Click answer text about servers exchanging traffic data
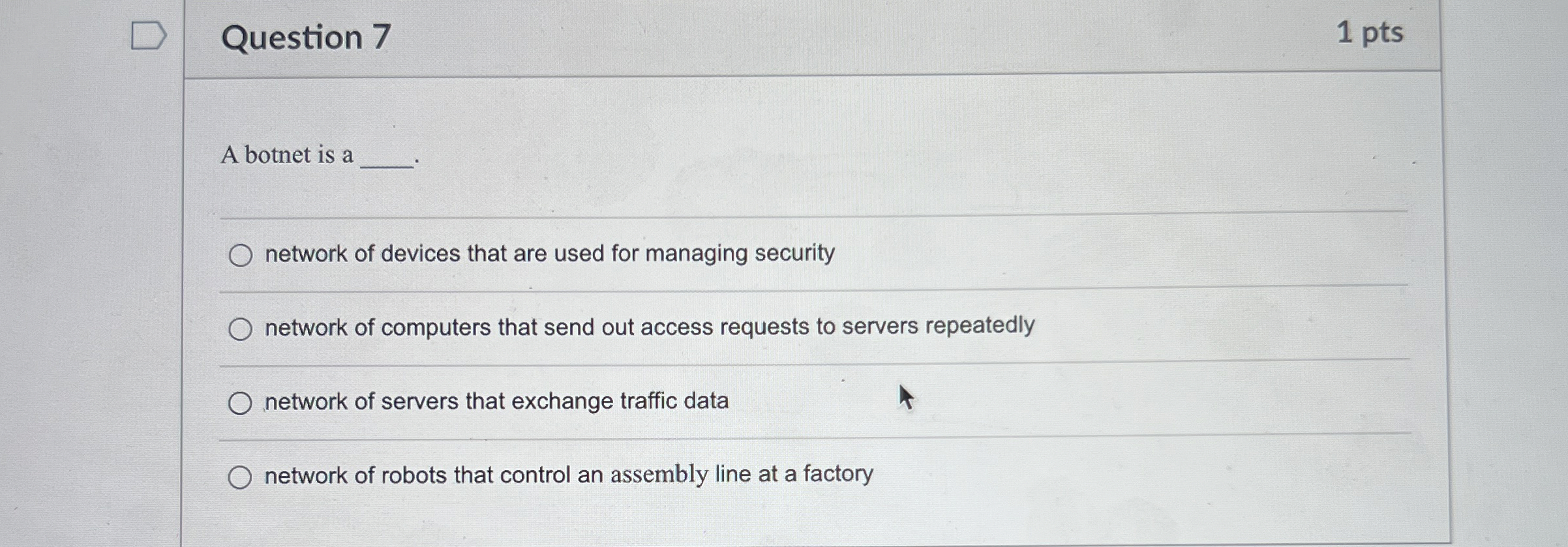The width and height of the screenshot is (1568, 547). (x=496, y=400)
